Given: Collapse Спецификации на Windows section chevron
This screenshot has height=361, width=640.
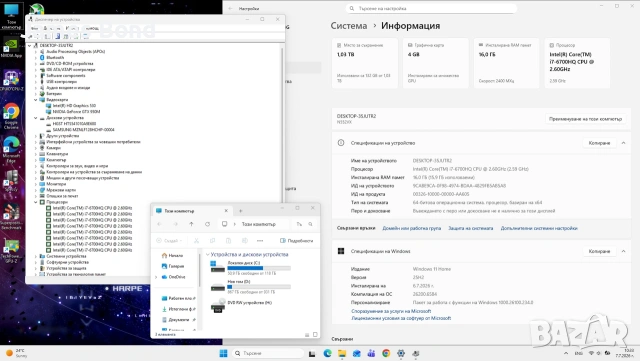Looking at the screenshot, I should coord(623,251).
